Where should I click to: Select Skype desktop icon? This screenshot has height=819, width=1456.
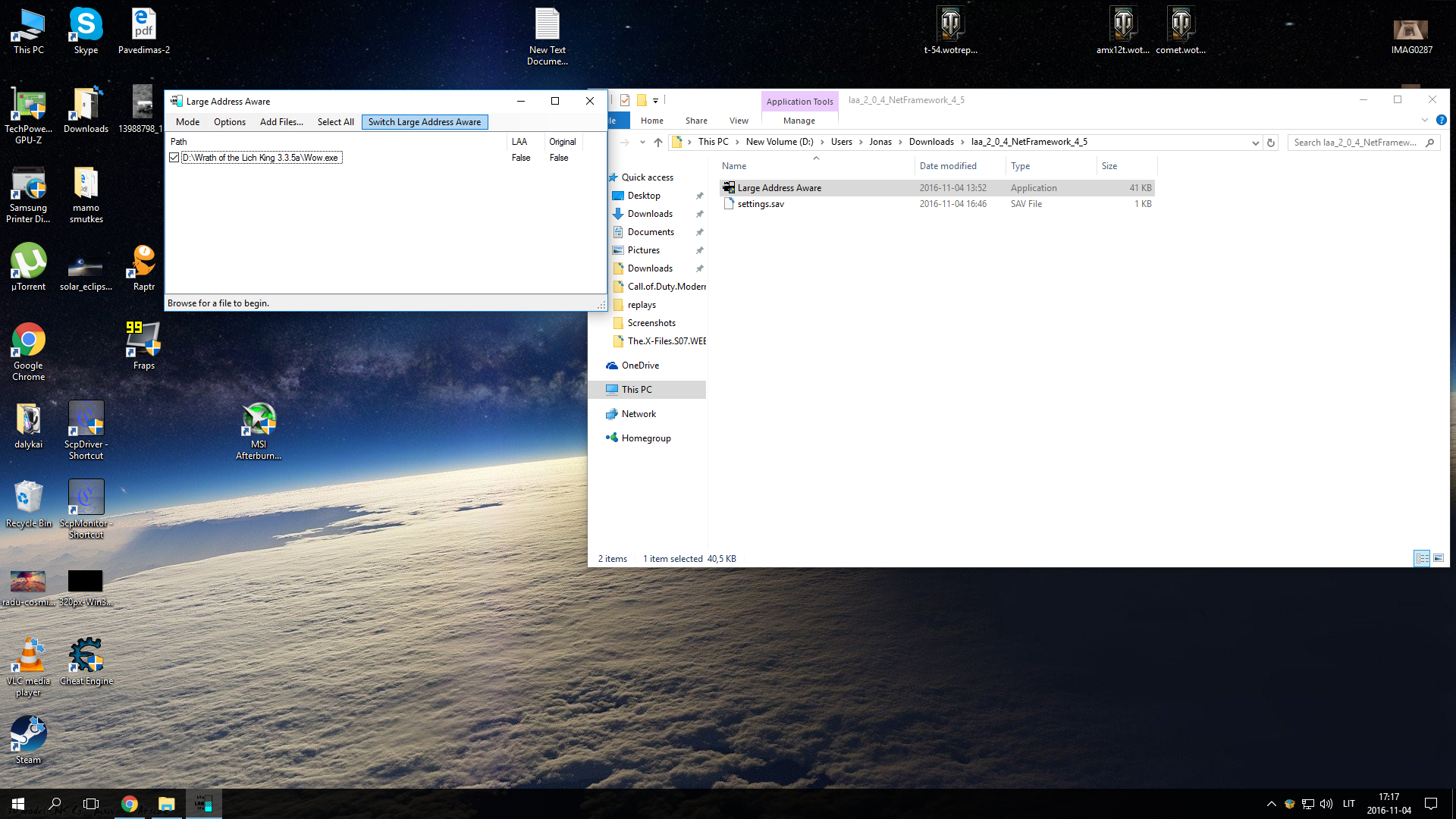point(86,31)
